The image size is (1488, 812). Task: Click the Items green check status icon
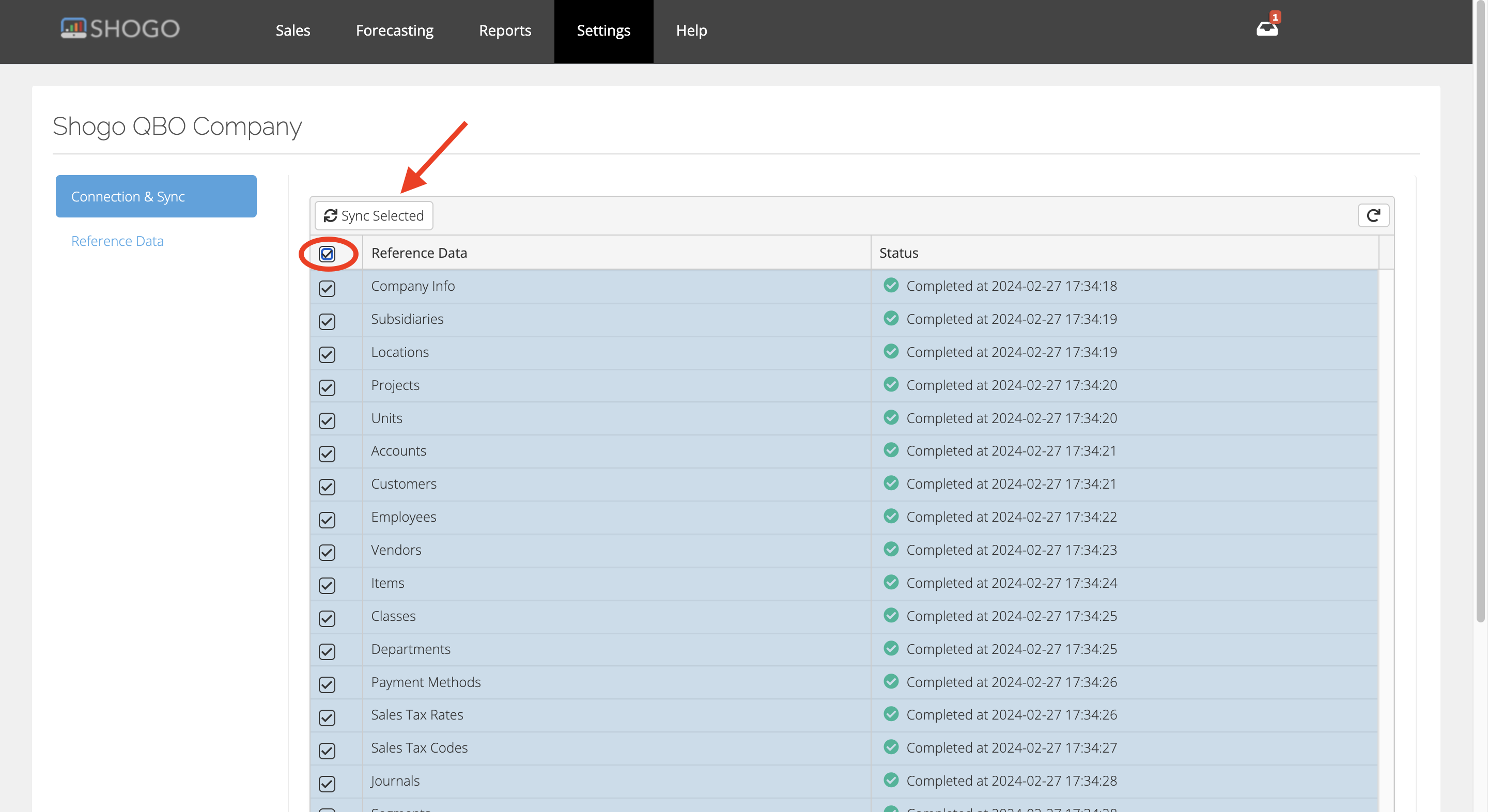pos(891,582)
